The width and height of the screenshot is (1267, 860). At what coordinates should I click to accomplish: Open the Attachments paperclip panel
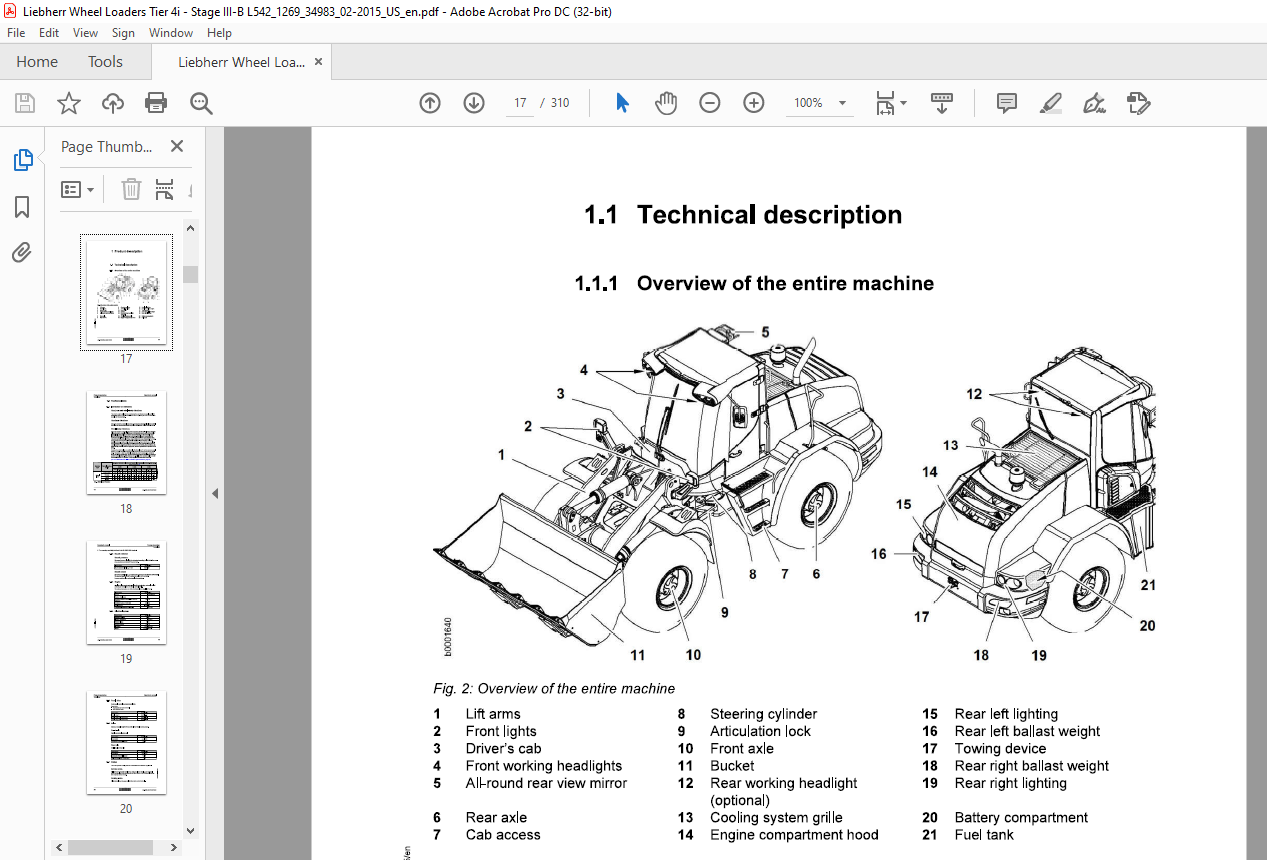[x=22, y=253]
